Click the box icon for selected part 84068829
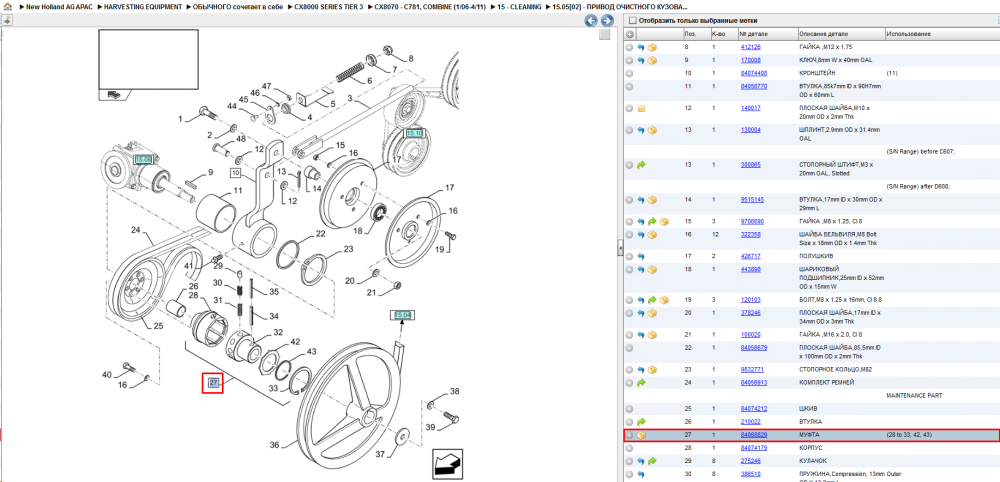The height and width of the screenshot is (482, 1000). pos(641,435)
